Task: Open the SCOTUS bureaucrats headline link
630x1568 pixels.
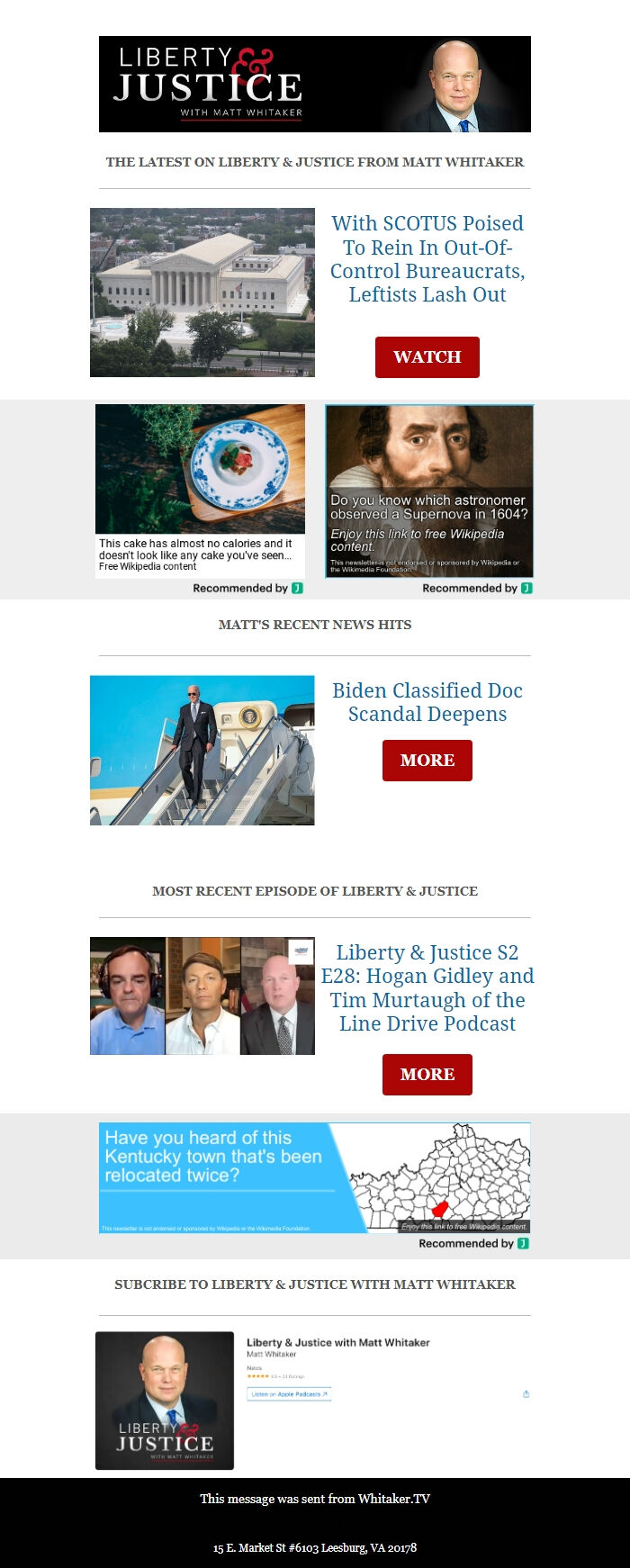Action: tap(427, 258)
